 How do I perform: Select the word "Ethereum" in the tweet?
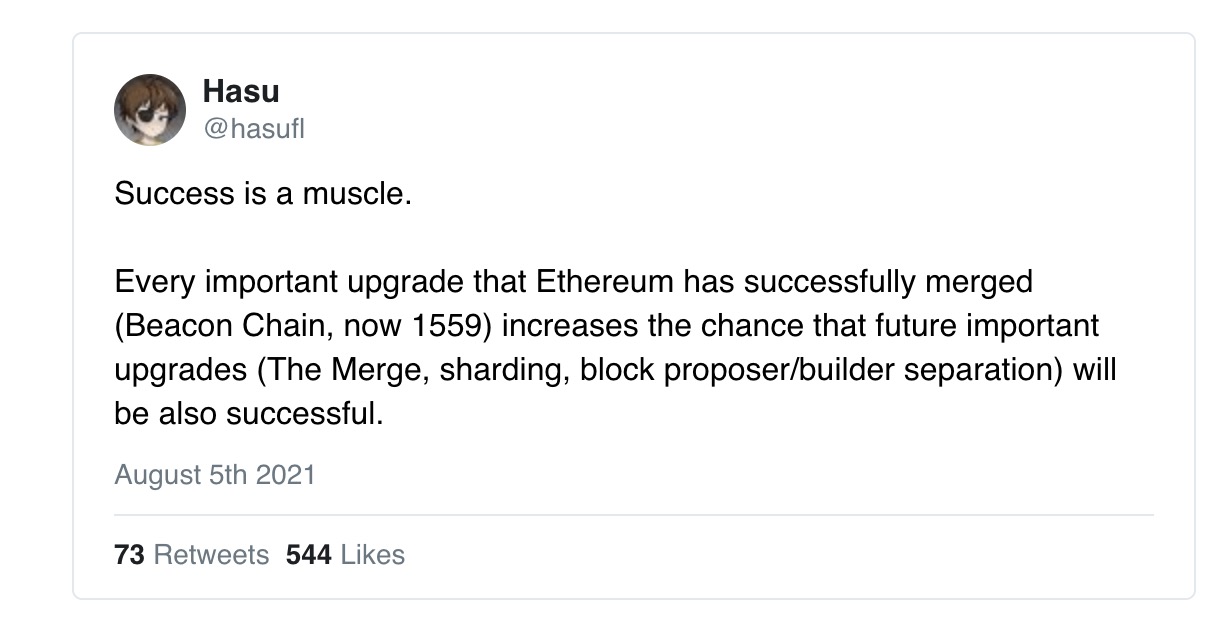[x=605, y=282]
